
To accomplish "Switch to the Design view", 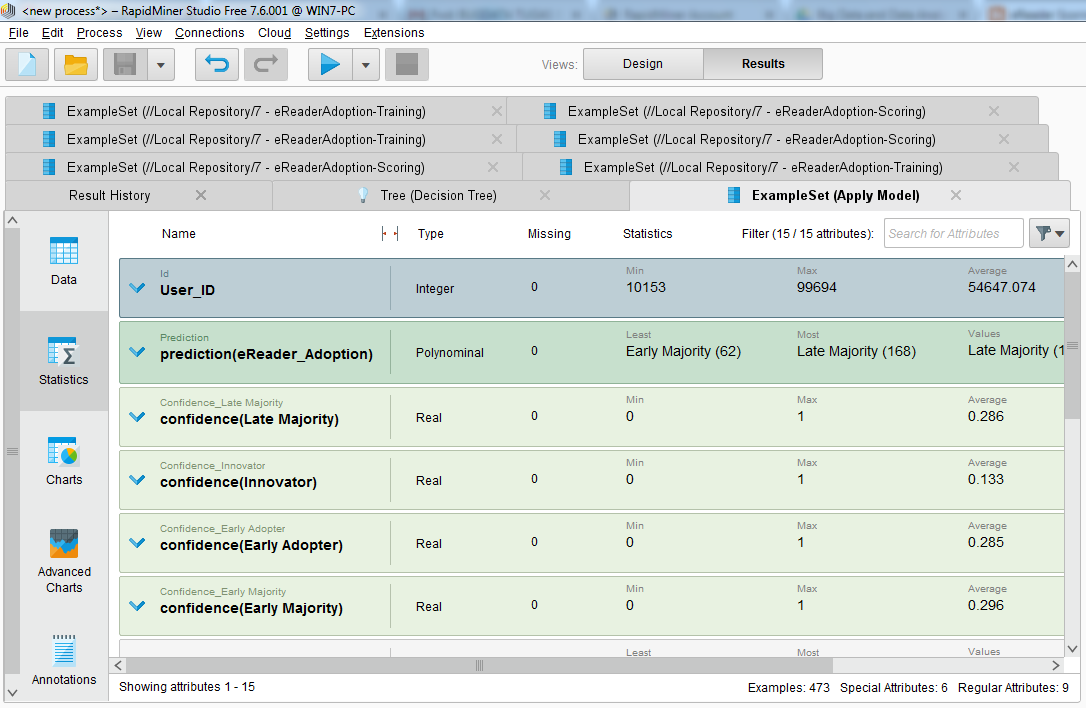I will 643,63.
